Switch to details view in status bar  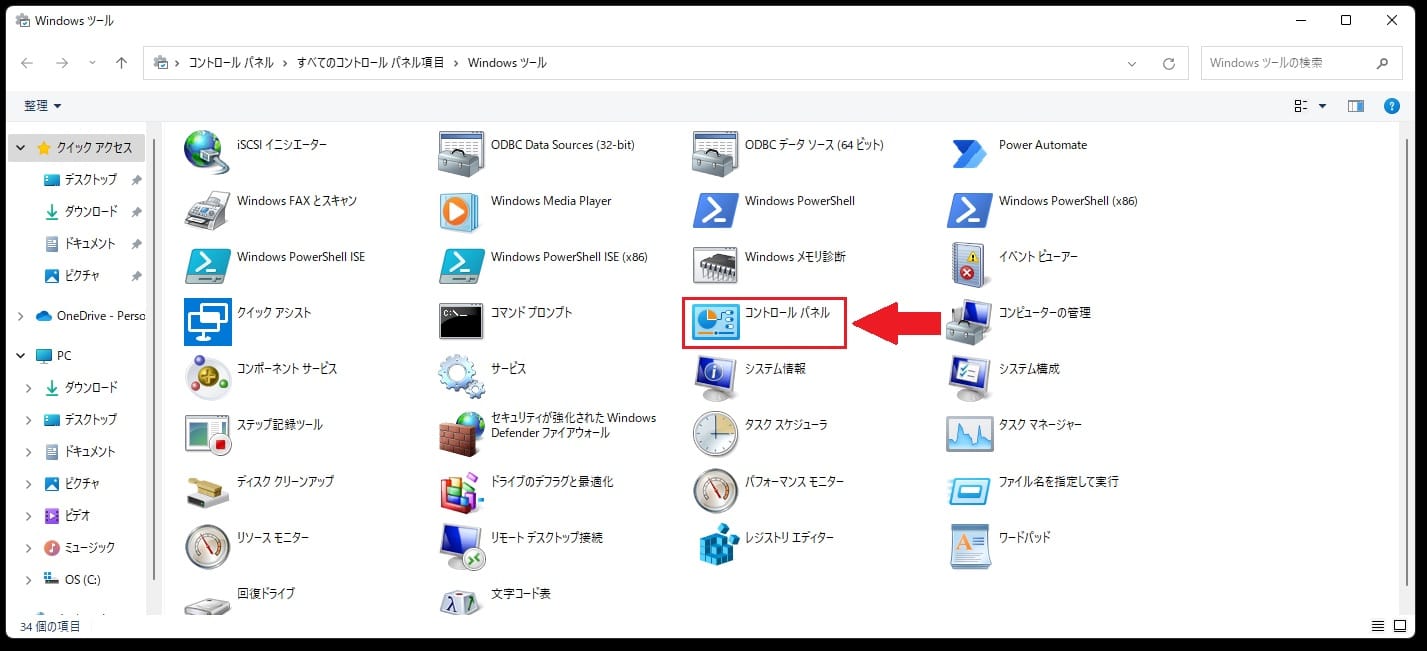pyautogui.click(x=1378, y=627)
